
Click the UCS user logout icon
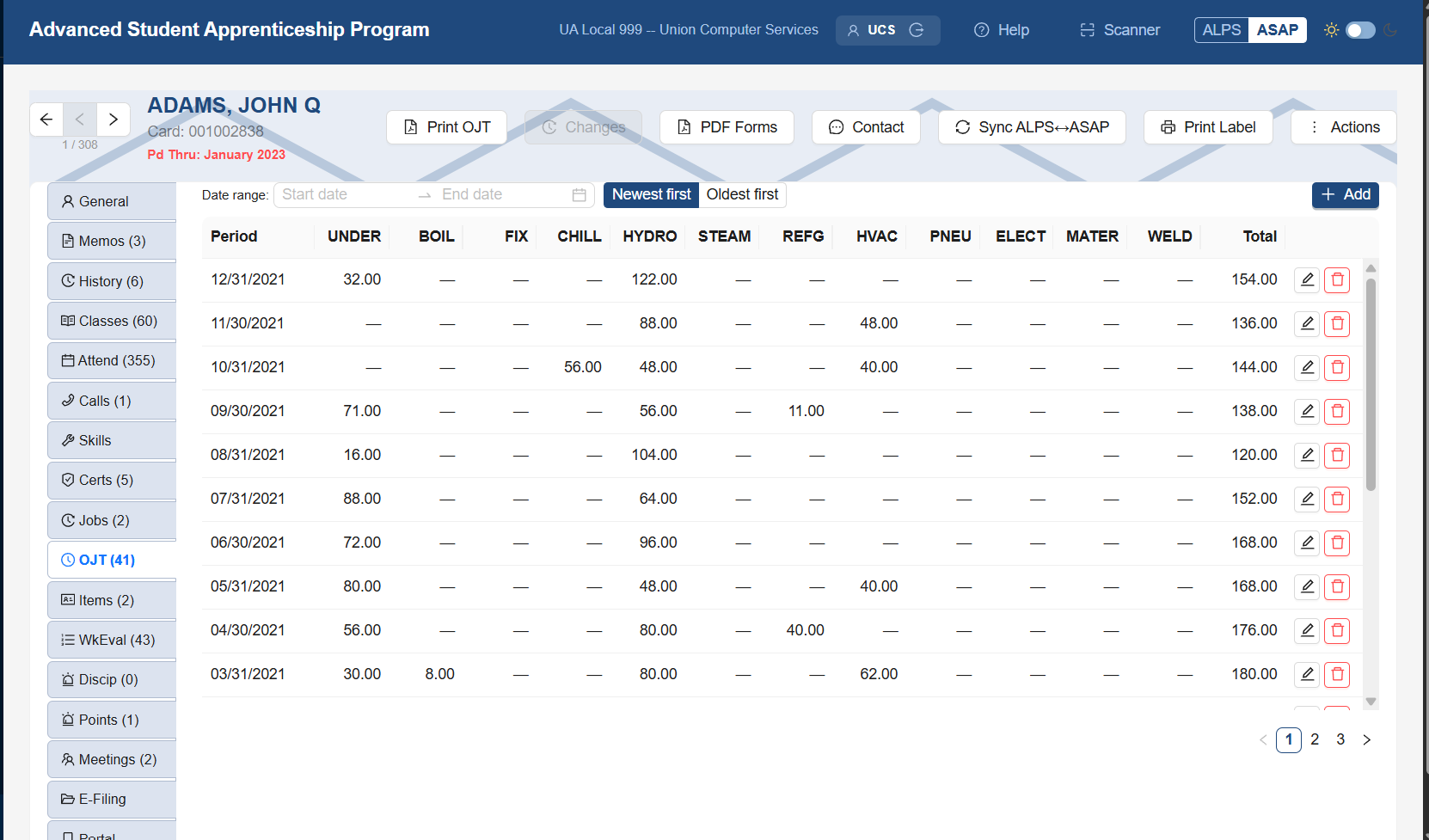[917, 30]
